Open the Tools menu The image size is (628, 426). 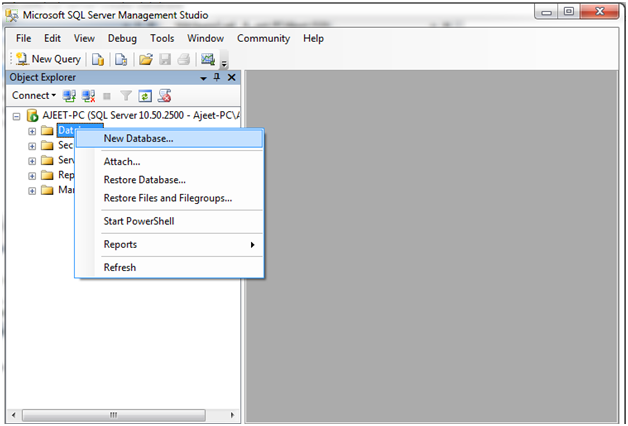(x=162, y=38)
